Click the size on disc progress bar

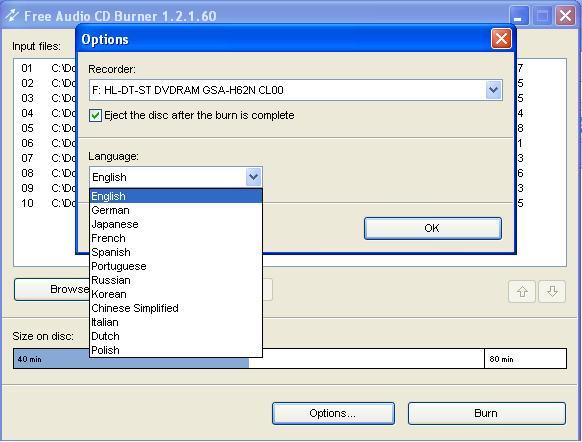click(x=290, y=358)
